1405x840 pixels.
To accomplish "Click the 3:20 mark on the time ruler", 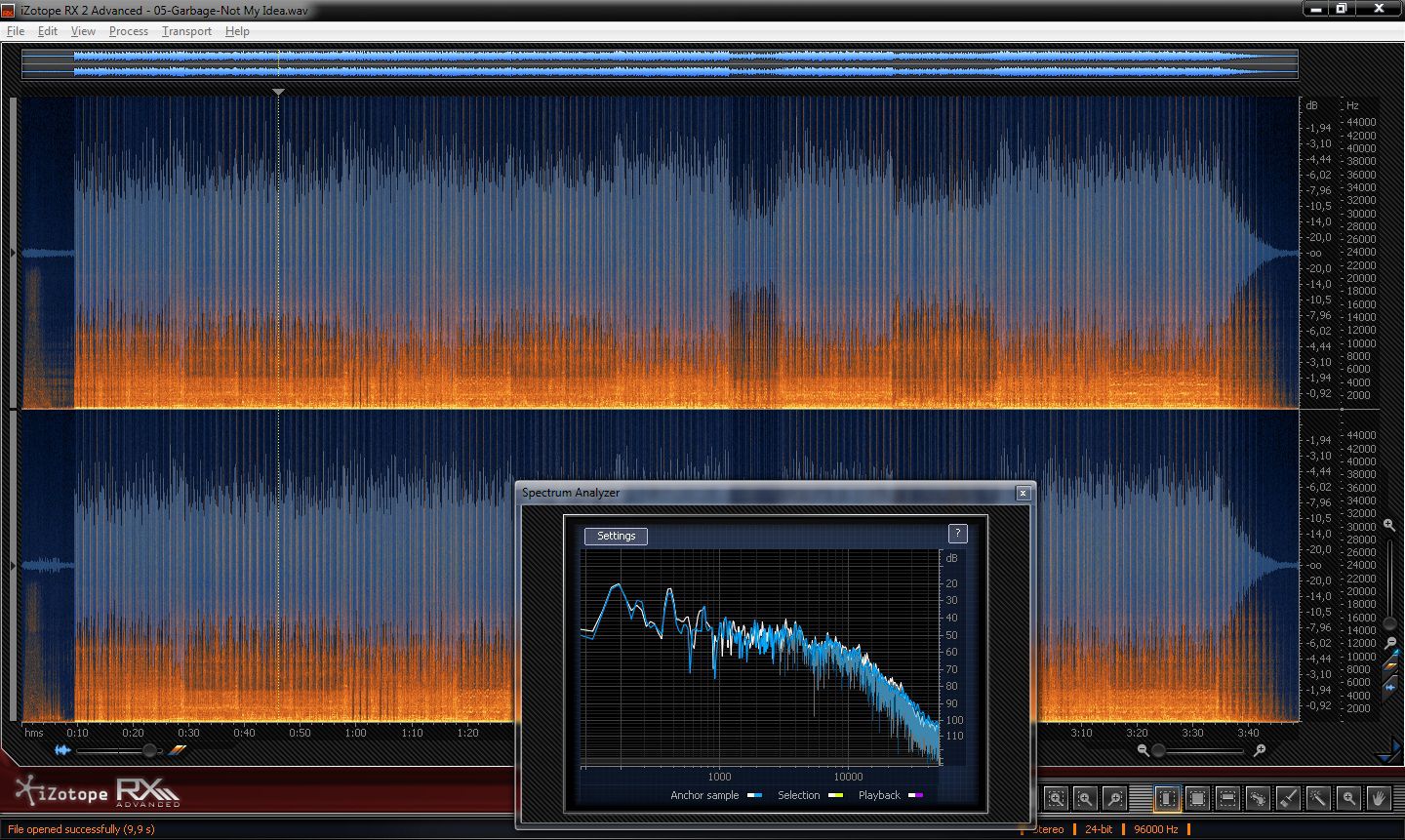I will [x=1137, y=733].
